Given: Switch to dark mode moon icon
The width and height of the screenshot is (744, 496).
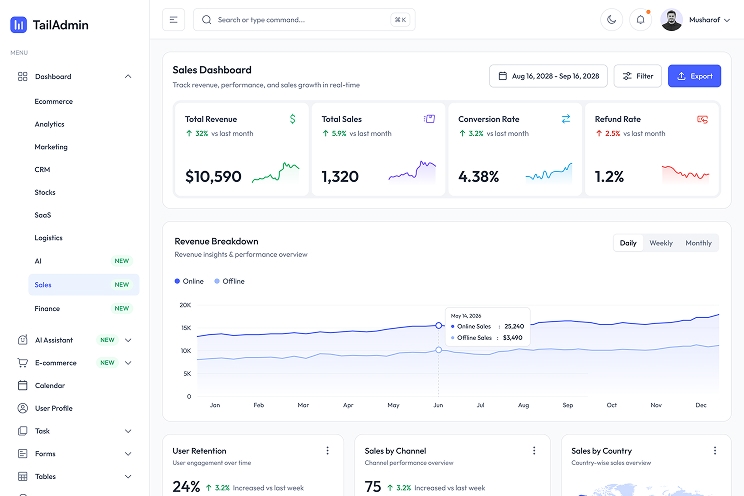Looking at the screenshot, I should (x=612, y=20).
